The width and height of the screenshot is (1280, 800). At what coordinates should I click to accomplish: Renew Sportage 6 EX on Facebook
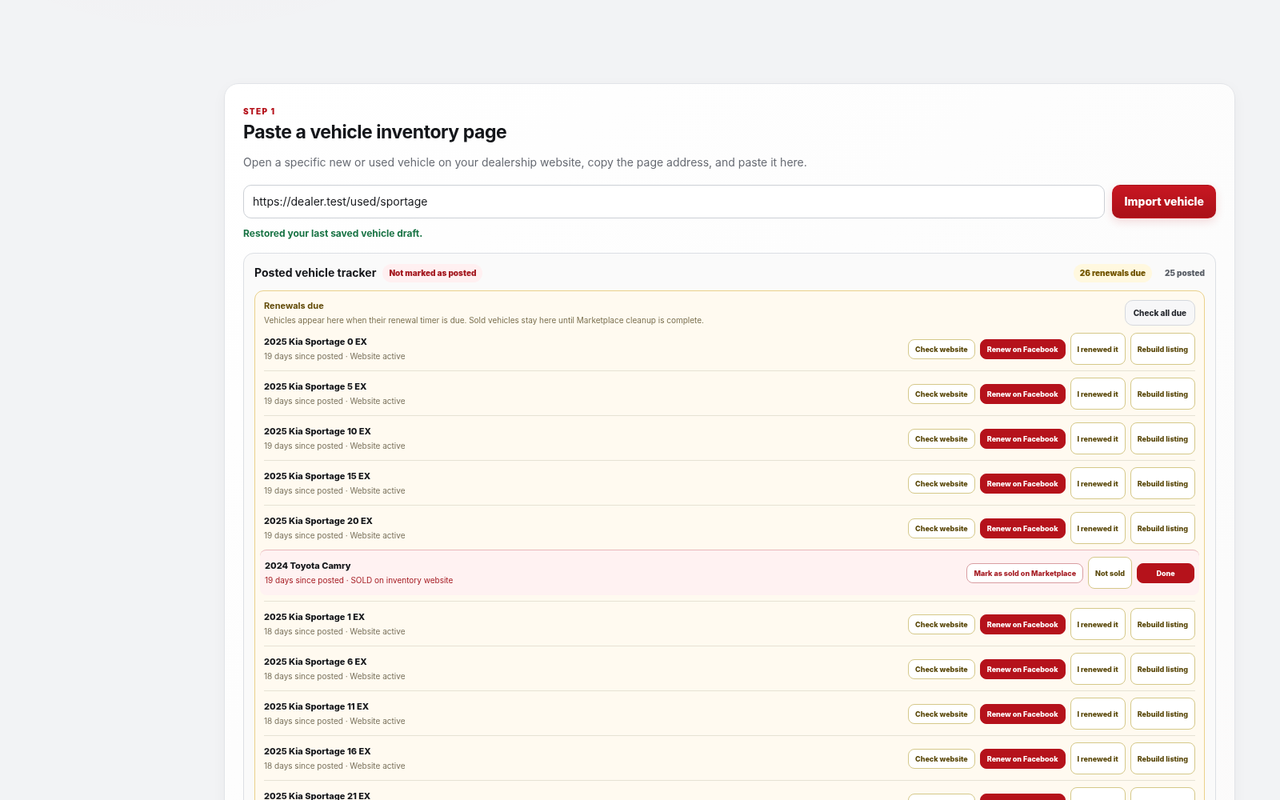click(1022, 670)
